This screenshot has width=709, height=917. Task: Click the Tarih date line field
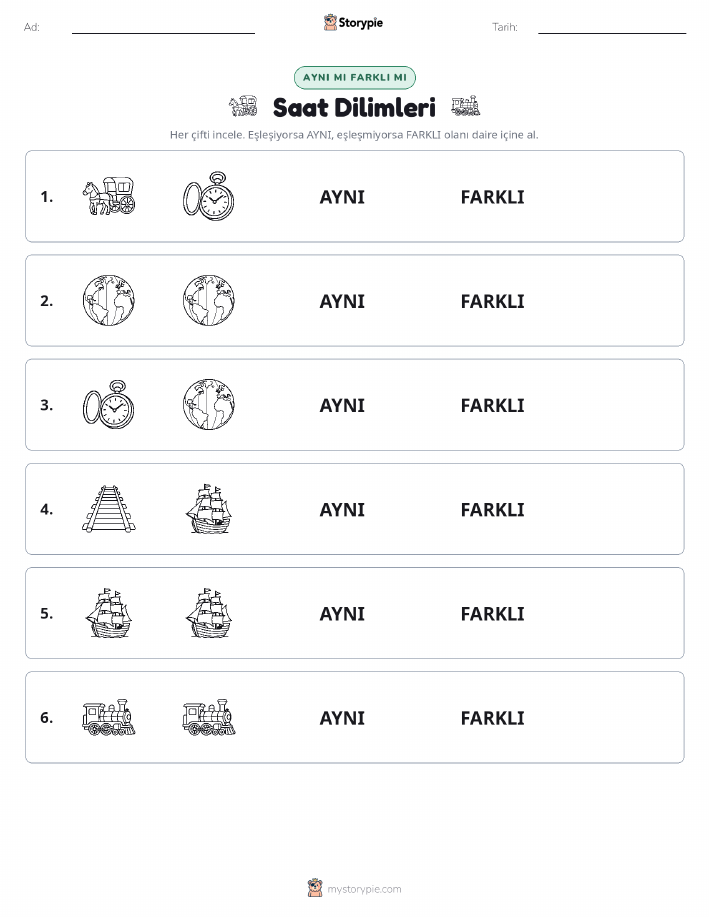click(x=612, y=27)
